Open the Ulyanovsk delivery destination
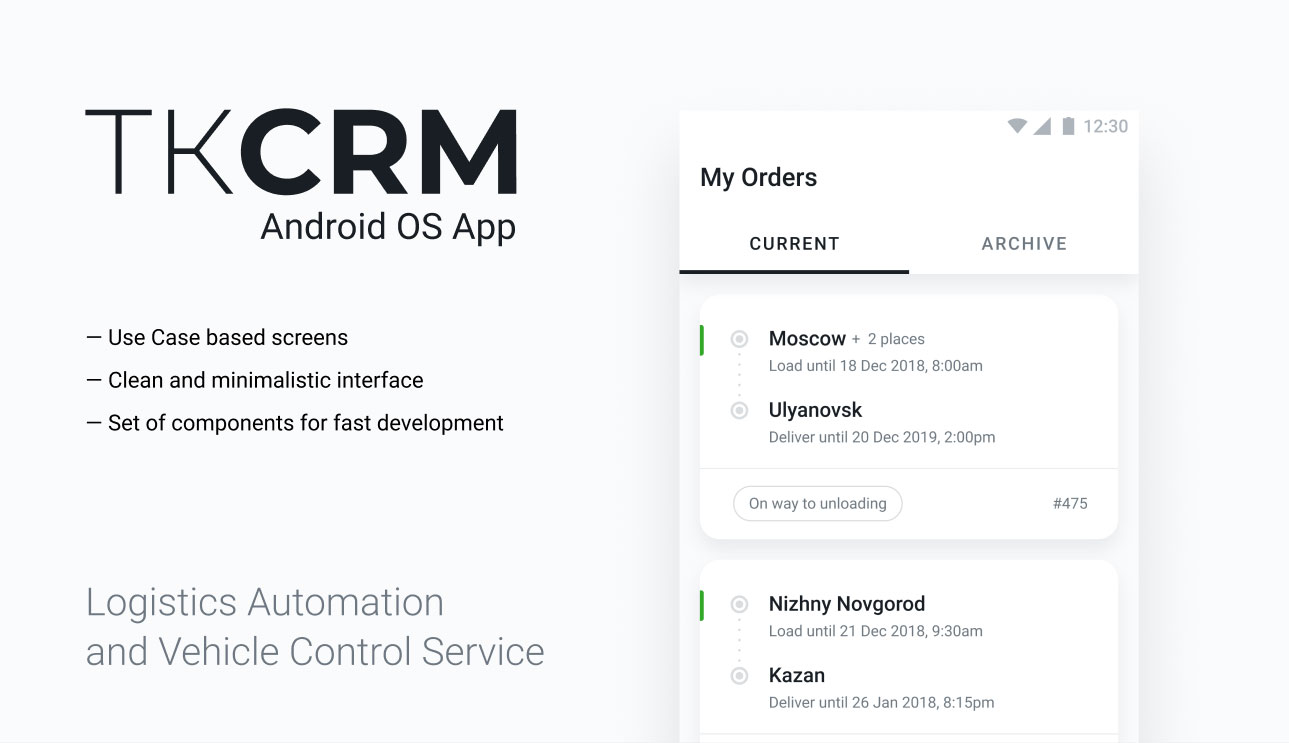Screen dimensions: 1289x743 (x=815, y=410)
